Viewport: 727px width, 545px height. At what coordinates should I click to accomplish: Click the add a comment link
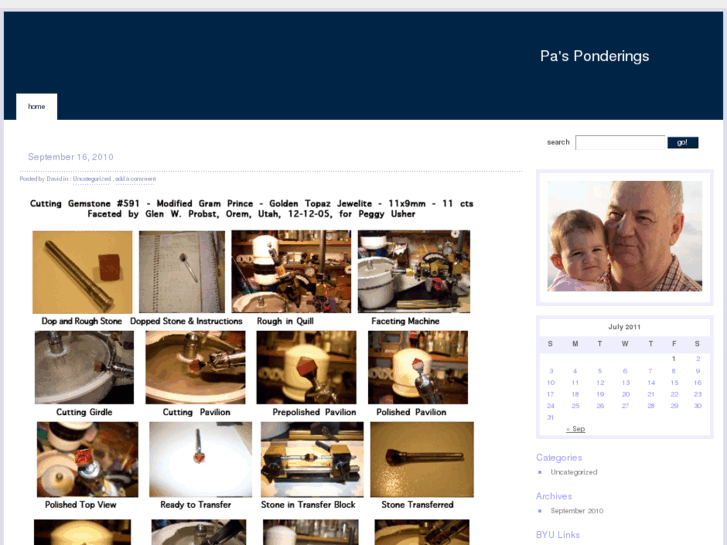point(135,179)
